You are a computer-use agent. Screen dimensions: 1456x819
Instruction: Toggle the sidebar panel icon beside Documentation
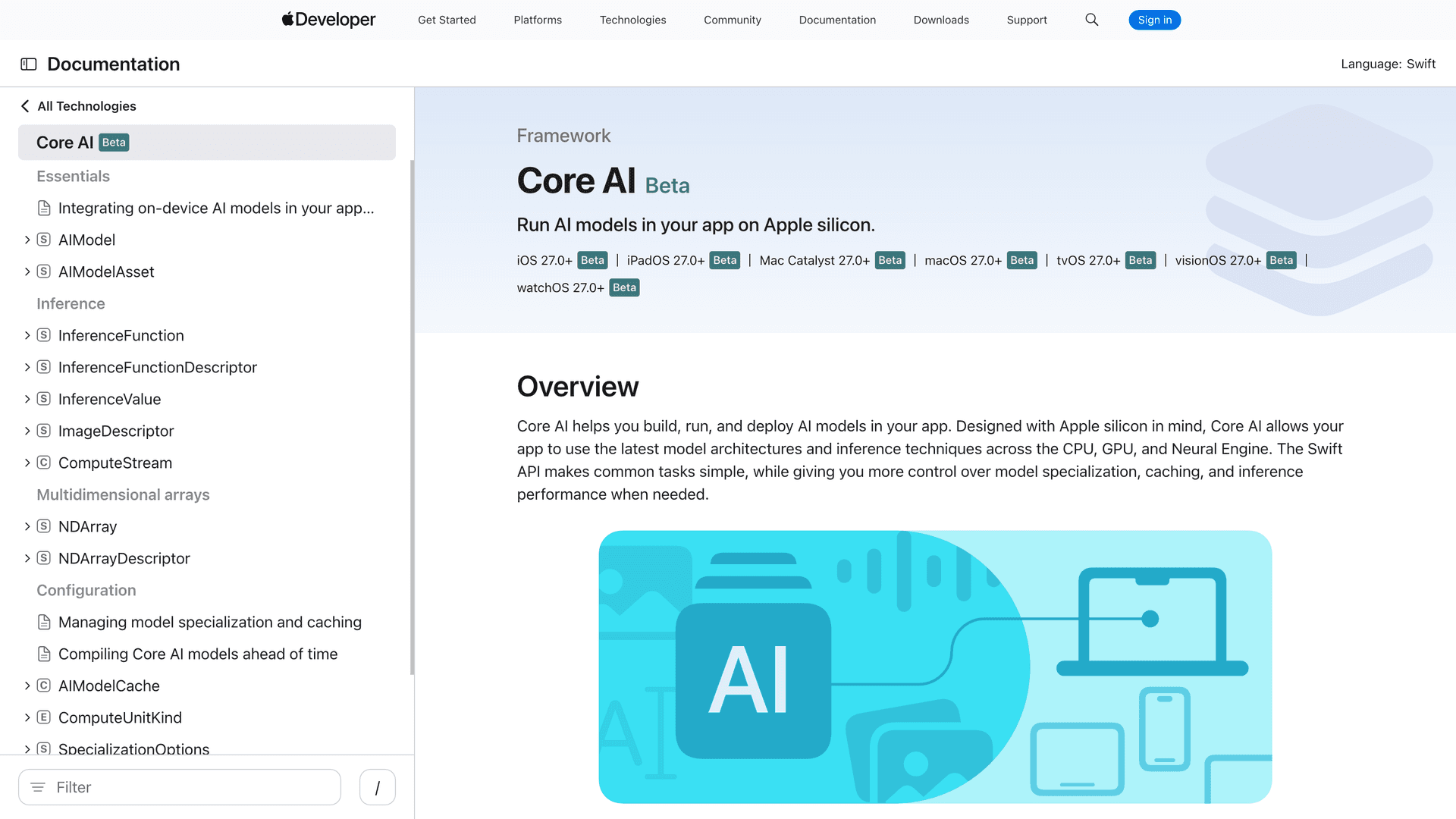29,64
